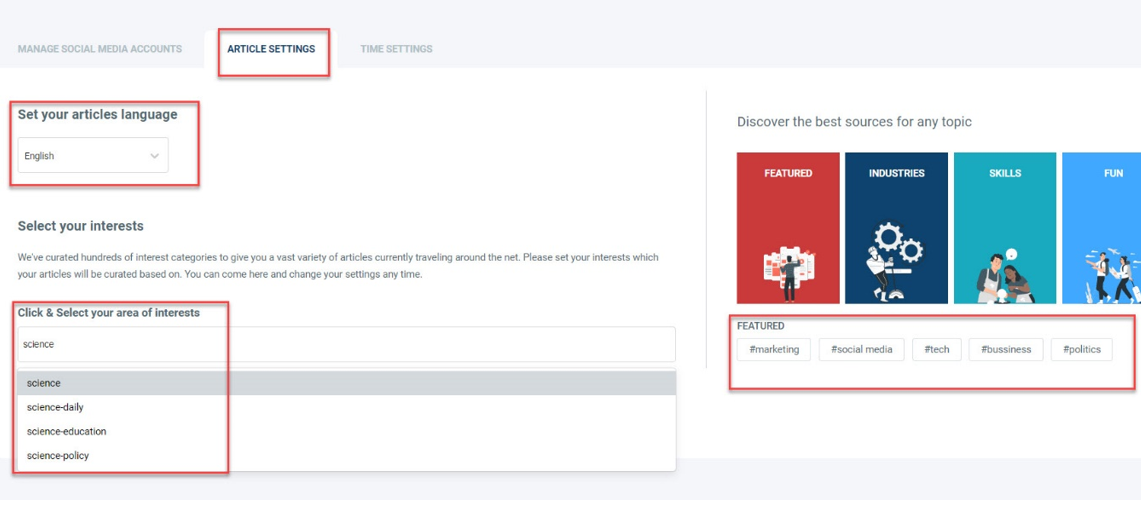Select the 'science-policy' suggestion
This screenshot has width=1141, height=506.
click(x=346, y=455)
